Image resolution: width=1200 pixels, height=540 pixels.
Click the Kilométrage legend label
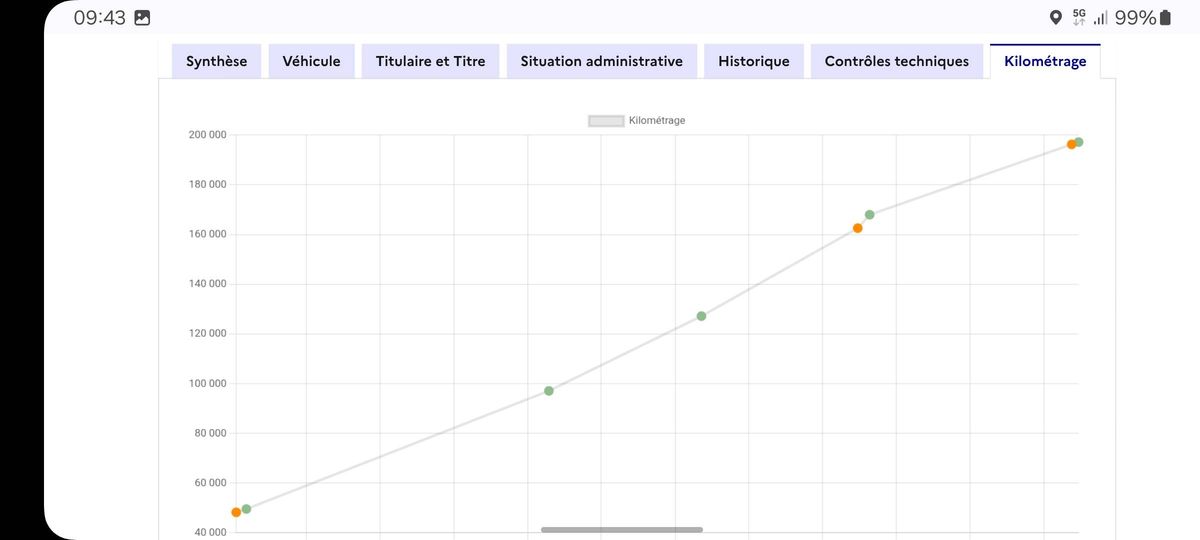[x=657, y=121]
